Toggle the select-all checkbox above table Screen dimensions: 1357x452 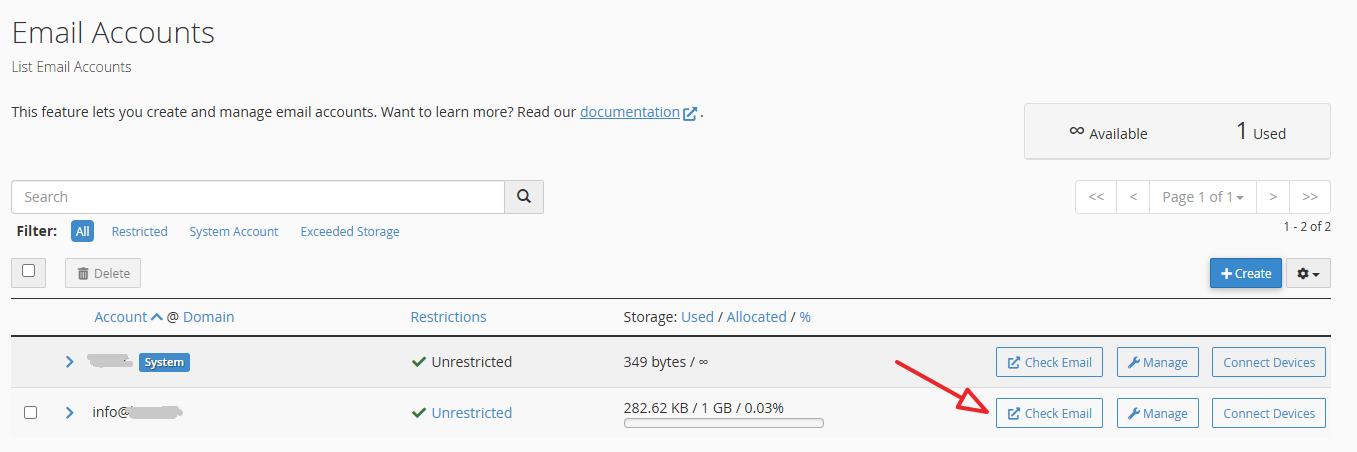click(28, 271)
